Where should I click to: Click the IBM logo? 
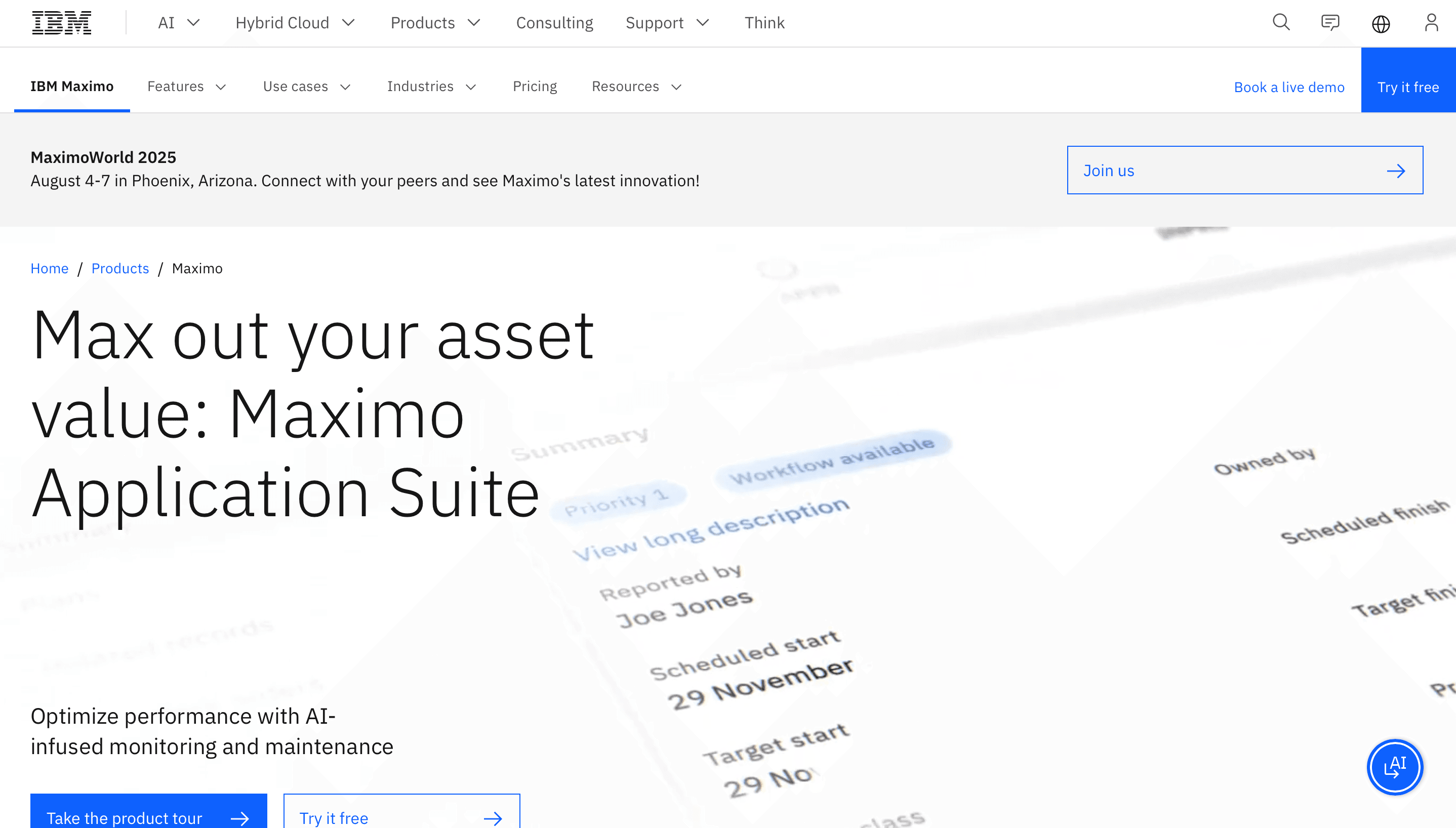61,23
